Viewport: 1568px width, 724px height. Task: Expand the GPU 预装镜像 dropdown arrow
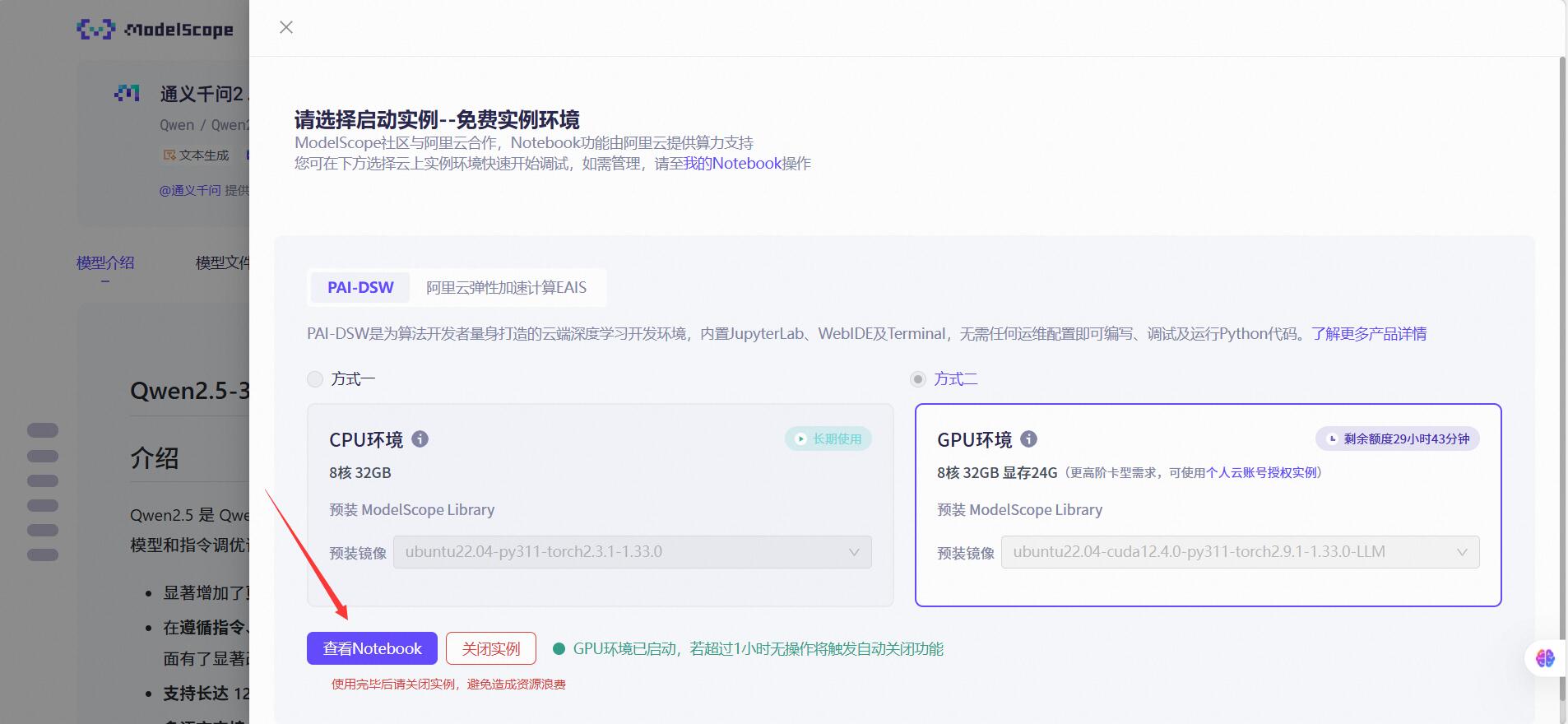[x=1462, y=552]
